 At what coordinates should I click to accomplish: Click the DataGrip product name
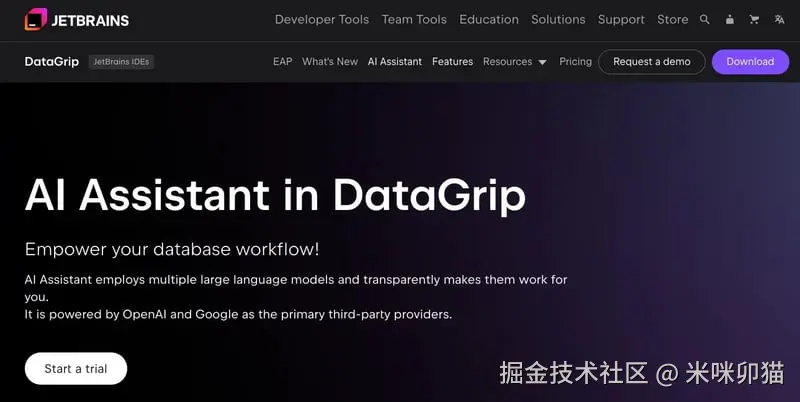52,62
